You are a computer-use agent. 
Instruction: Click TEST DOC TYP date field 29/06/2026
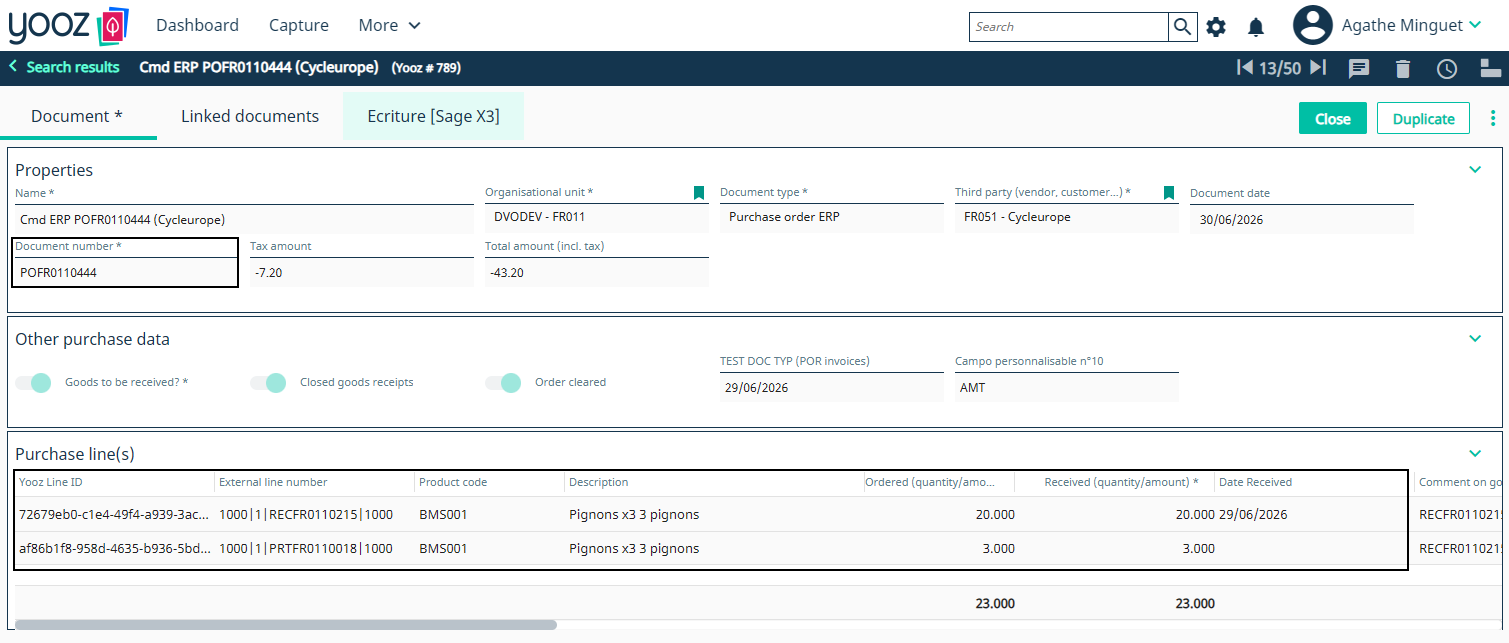(832, 387)
